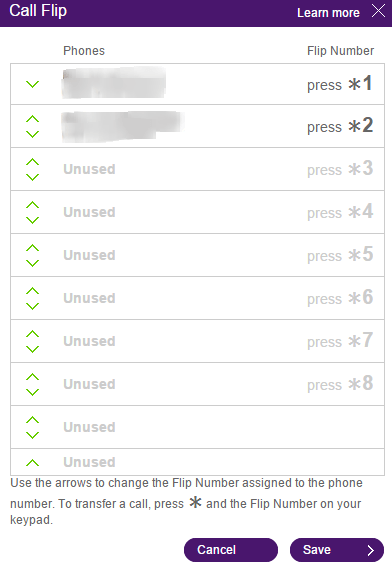Screen dimensions: 392x582
Task: Click the down arrow on the *5 row
Action: (x=33, y=263)
